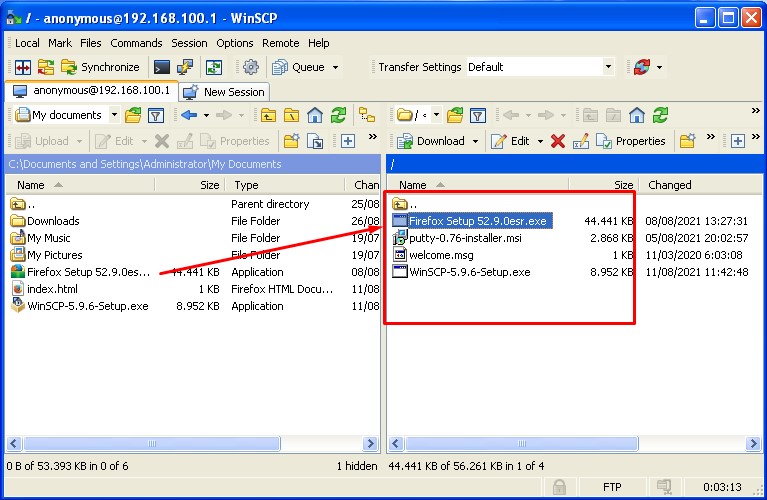Screen dimensions: 767x500
Task: Click the rename icon in remote panel
Action: coord(581,141)
